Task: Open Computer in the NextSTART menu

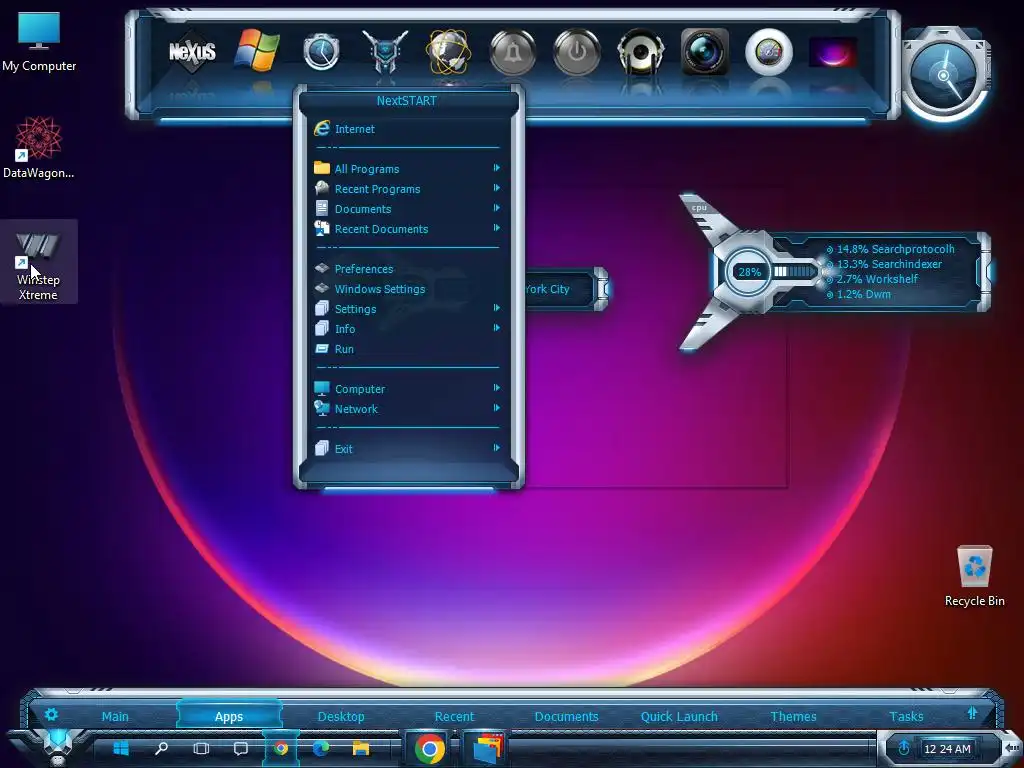Action: pyautogui.click(x=407, y=389)
